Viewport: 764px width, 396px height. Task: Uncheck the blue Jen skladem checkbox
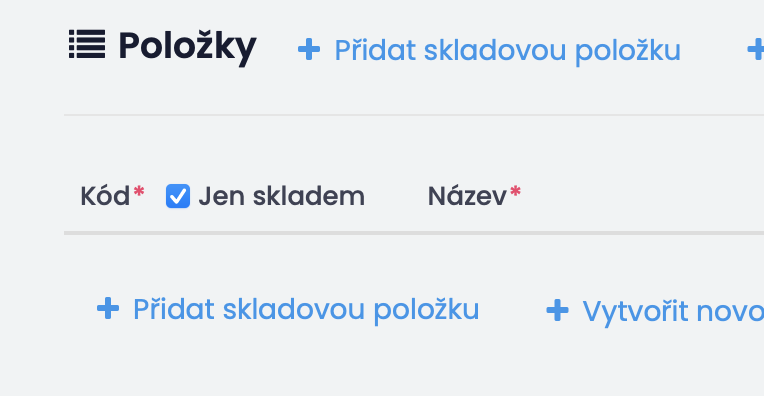pos(178,196)
